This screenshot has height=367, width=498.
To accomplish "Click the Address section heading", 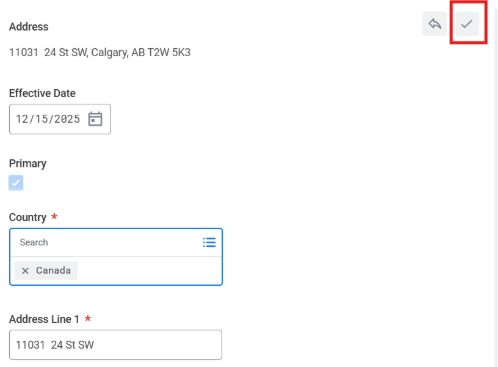I will coord(29,27).
